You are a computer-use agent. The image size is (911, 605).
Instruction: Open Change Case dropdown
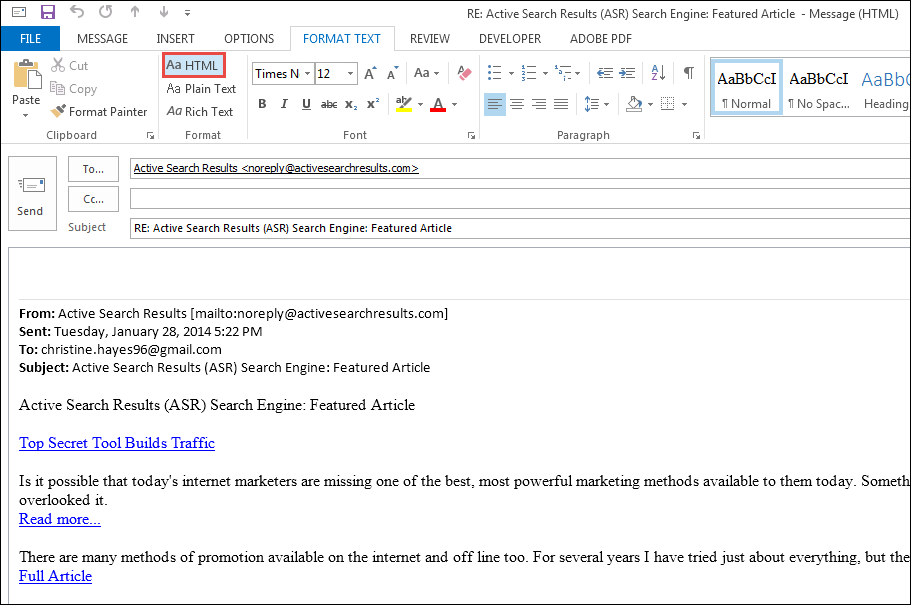426,73
